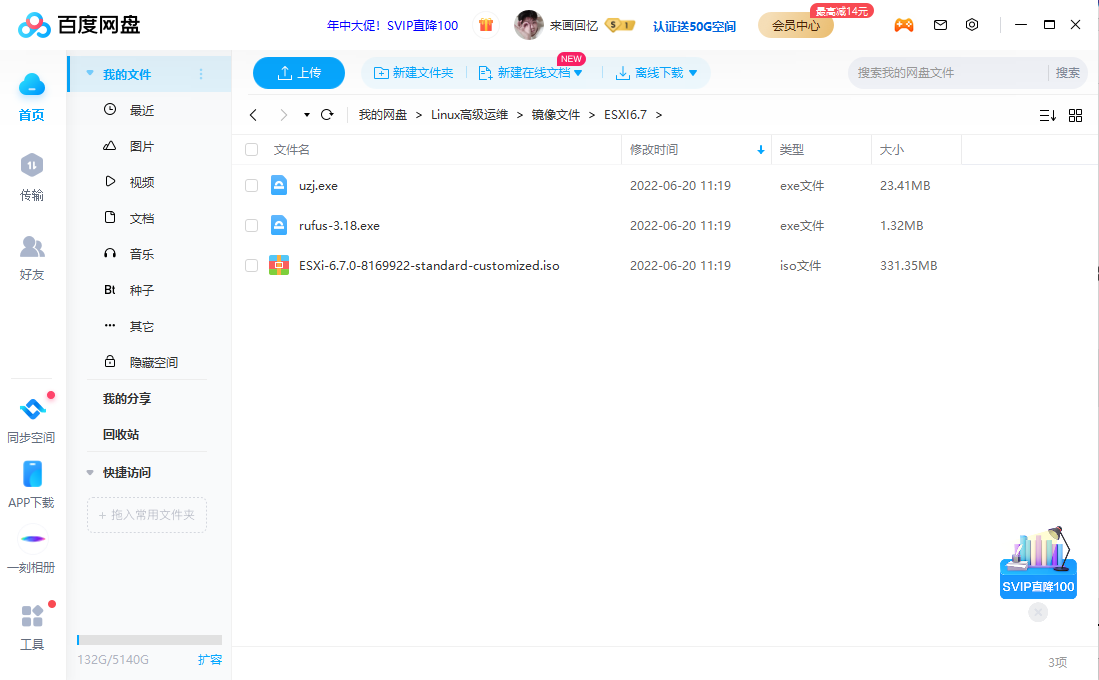Viewport: 1099px width, 680px height.
Task: Open the game controller icon
Action: (903, 25)
